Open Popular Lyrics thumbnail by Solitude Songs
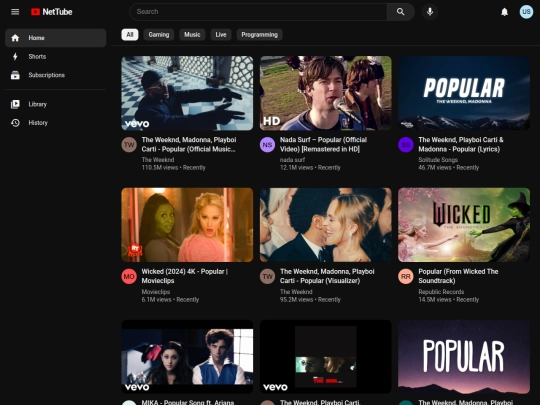 (464, 93)
